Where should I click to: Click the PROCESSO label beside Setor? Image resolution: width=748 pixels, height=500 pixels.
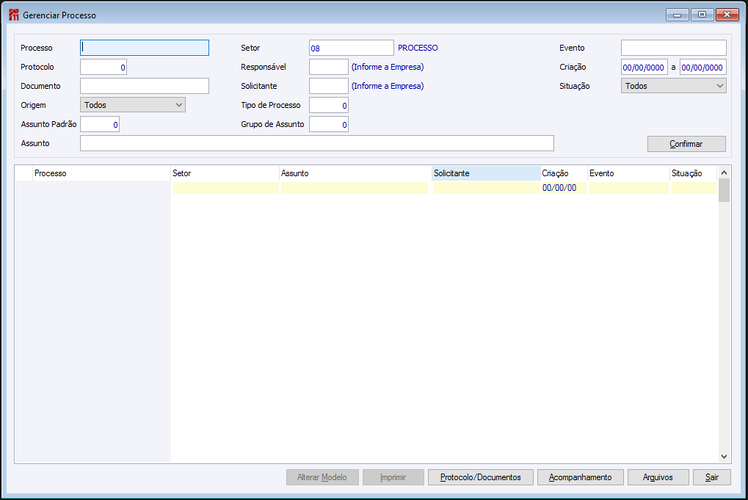(418, 48)
